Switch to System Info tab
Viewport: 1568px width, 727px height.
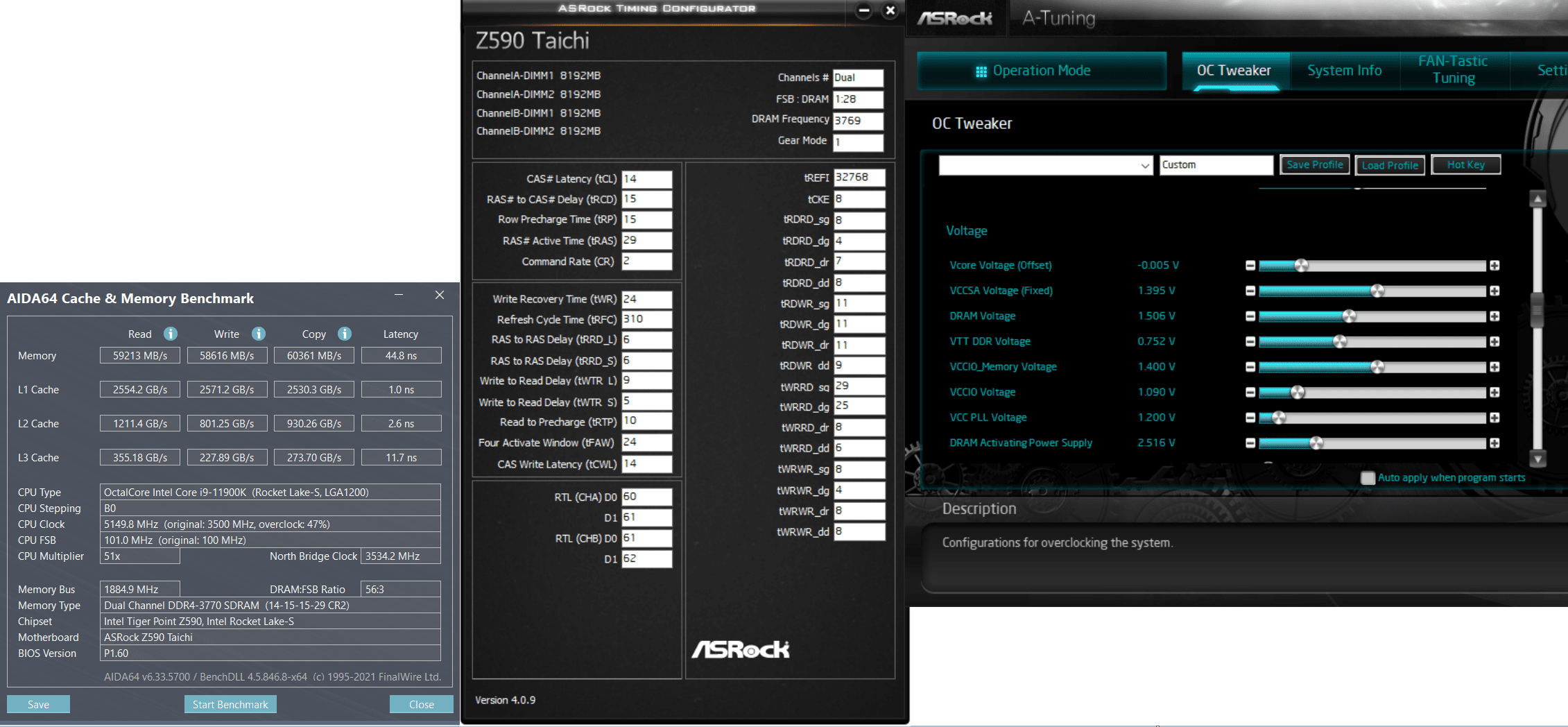tap(1345, 71)
